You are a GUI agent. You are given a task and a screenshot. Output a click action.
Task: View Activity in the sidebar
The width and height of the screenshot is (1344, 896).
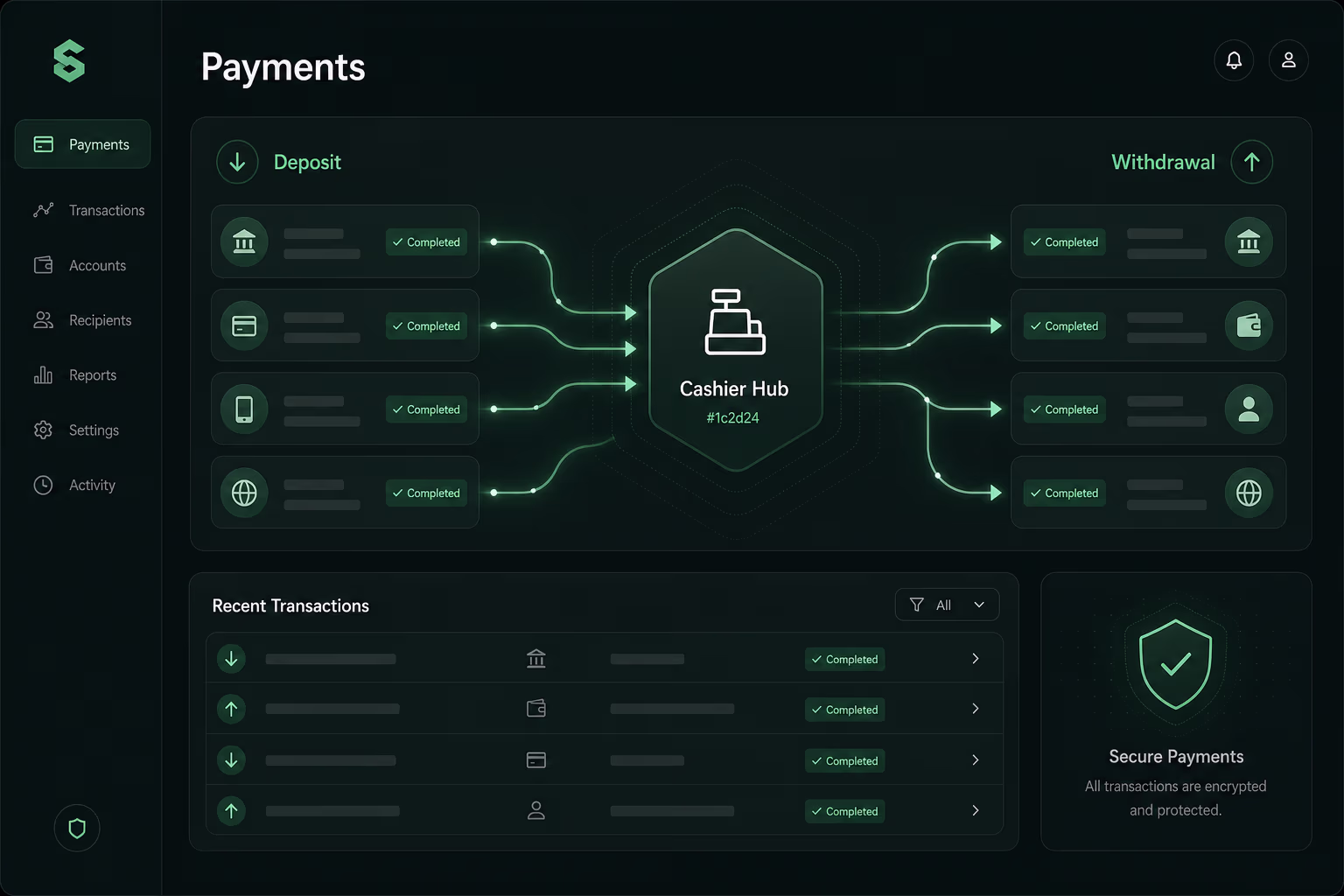coord(74,485)
